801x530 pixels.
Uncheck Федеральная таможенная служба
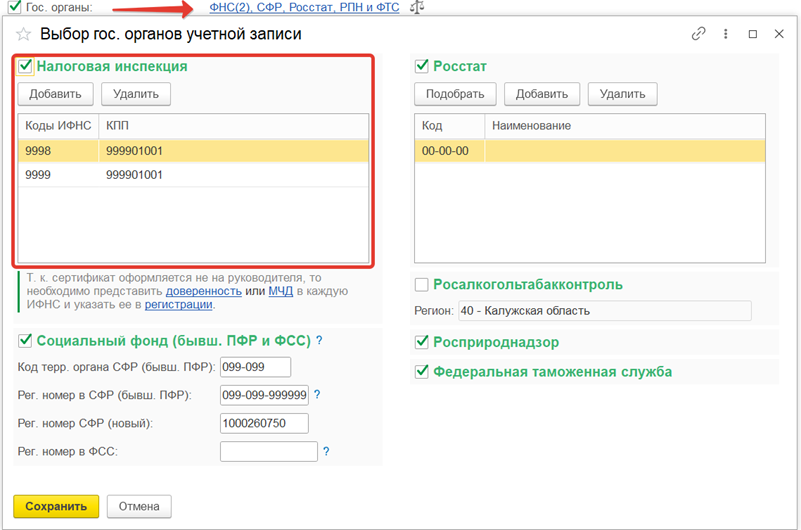coord(422,372)
